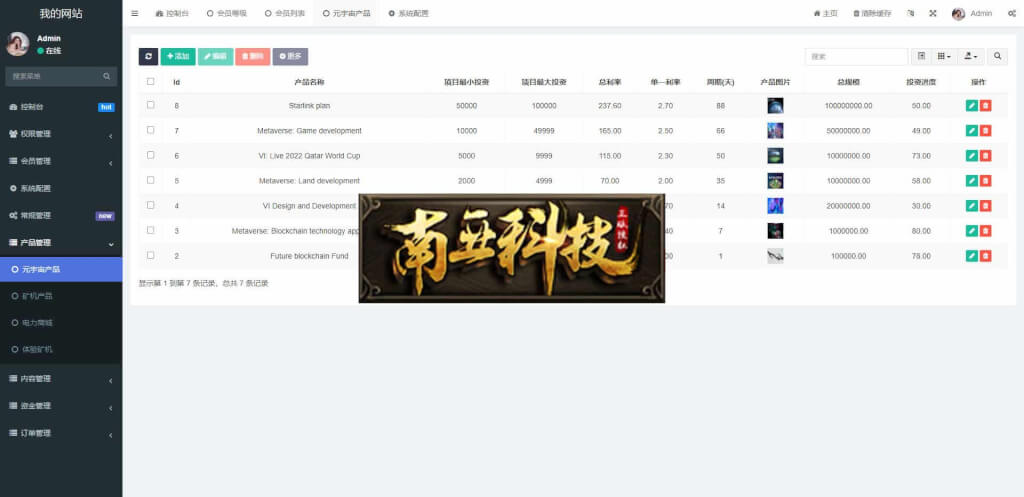This screenshot has width=1024, height=497.
Task: Delete the Future blockchain Fund row
Action: click(985, 256)
